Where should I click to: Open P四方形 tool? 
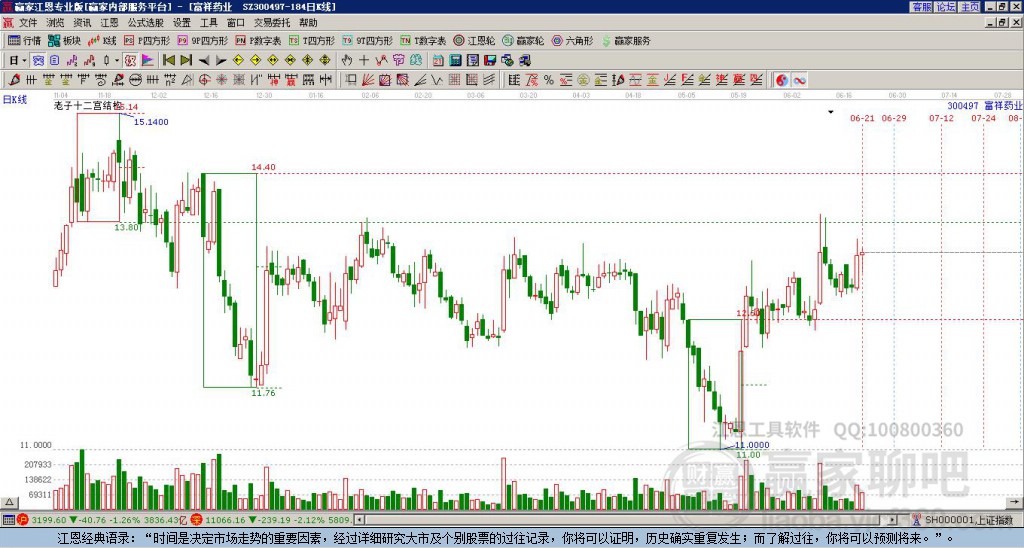tap(147, 40)
